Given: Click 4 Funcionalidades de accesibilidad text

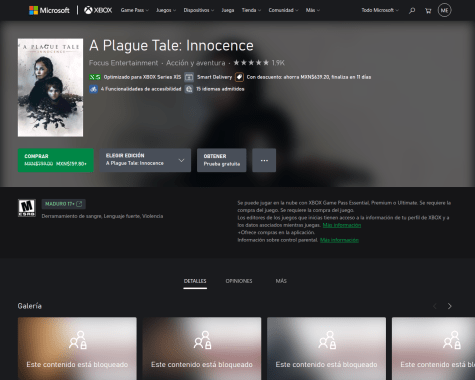Looking at the screenshot, I should [141, 89].
